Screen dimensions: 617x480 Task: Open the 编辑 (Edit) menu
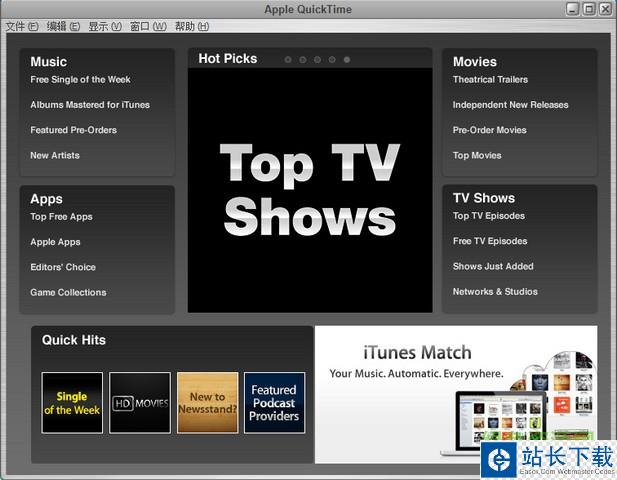(x=63, y=26)
